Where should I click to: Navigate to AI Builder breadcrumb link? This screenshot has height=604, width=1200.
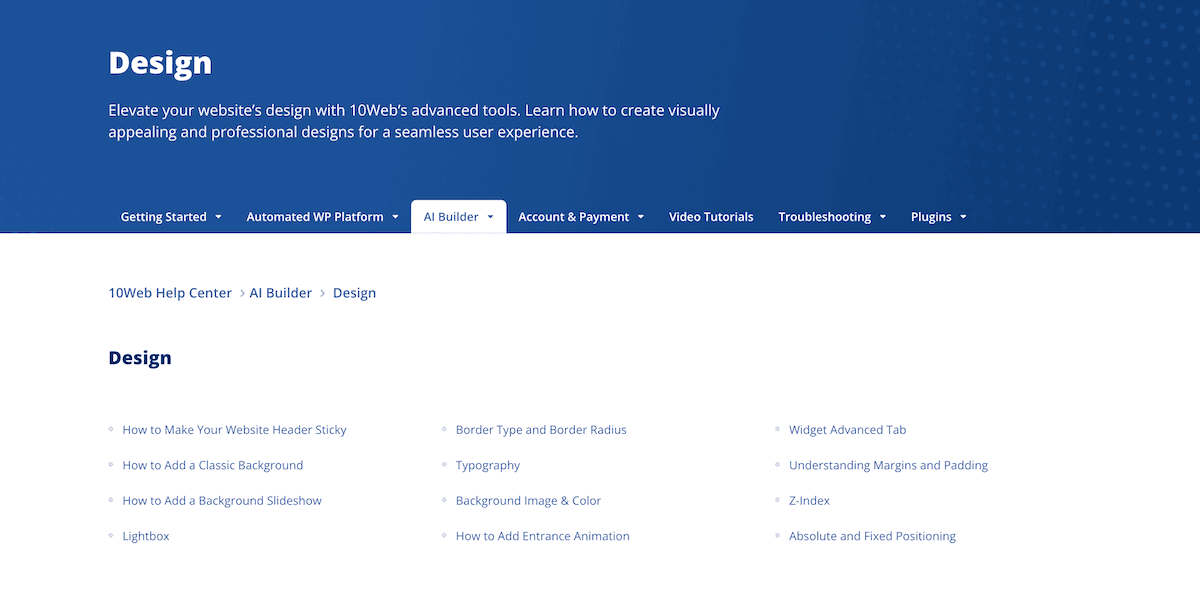[281, 293]
